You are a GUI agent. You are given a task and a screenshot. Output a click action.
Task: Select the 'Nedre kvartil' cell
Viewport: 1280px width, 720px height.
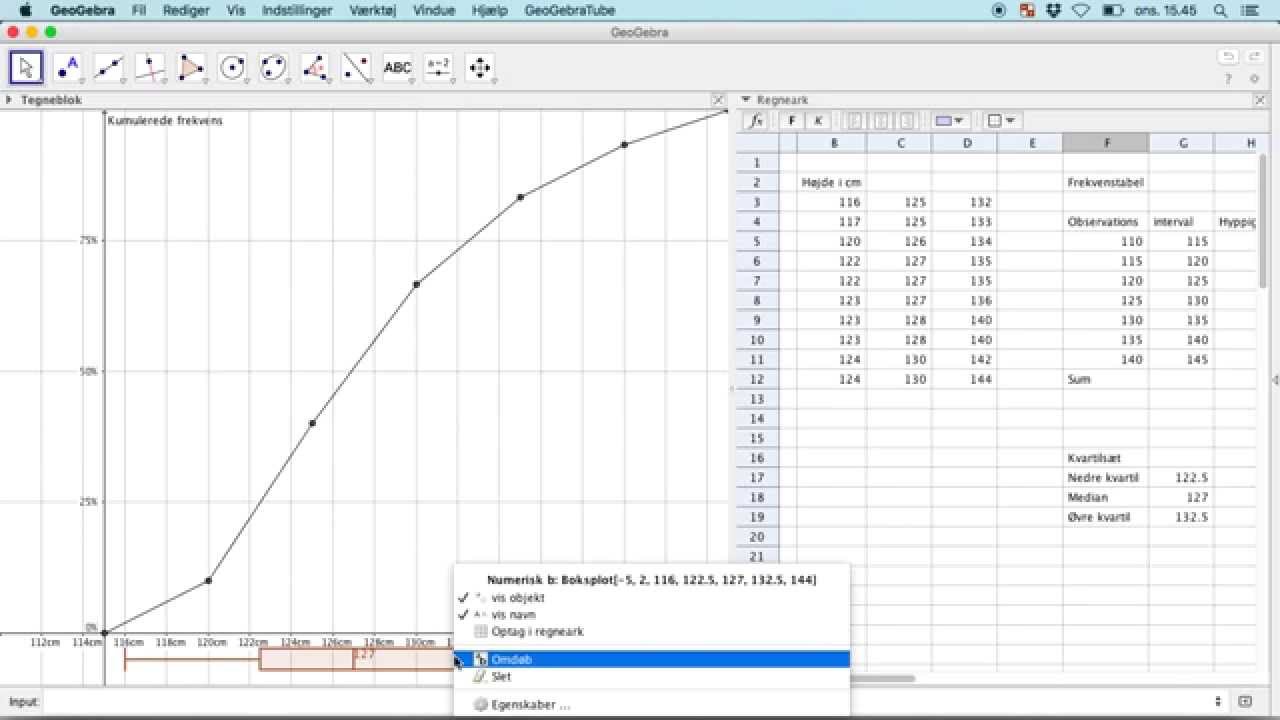(1106, 478)
